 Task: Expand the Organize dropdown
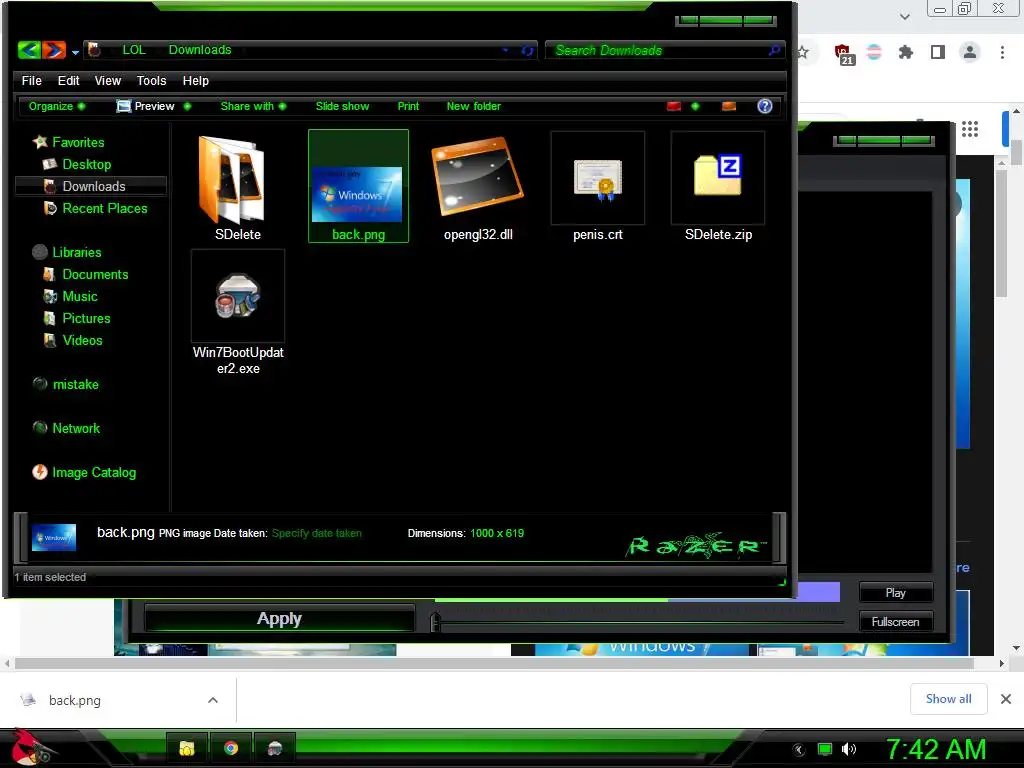[x=57, y=106]
